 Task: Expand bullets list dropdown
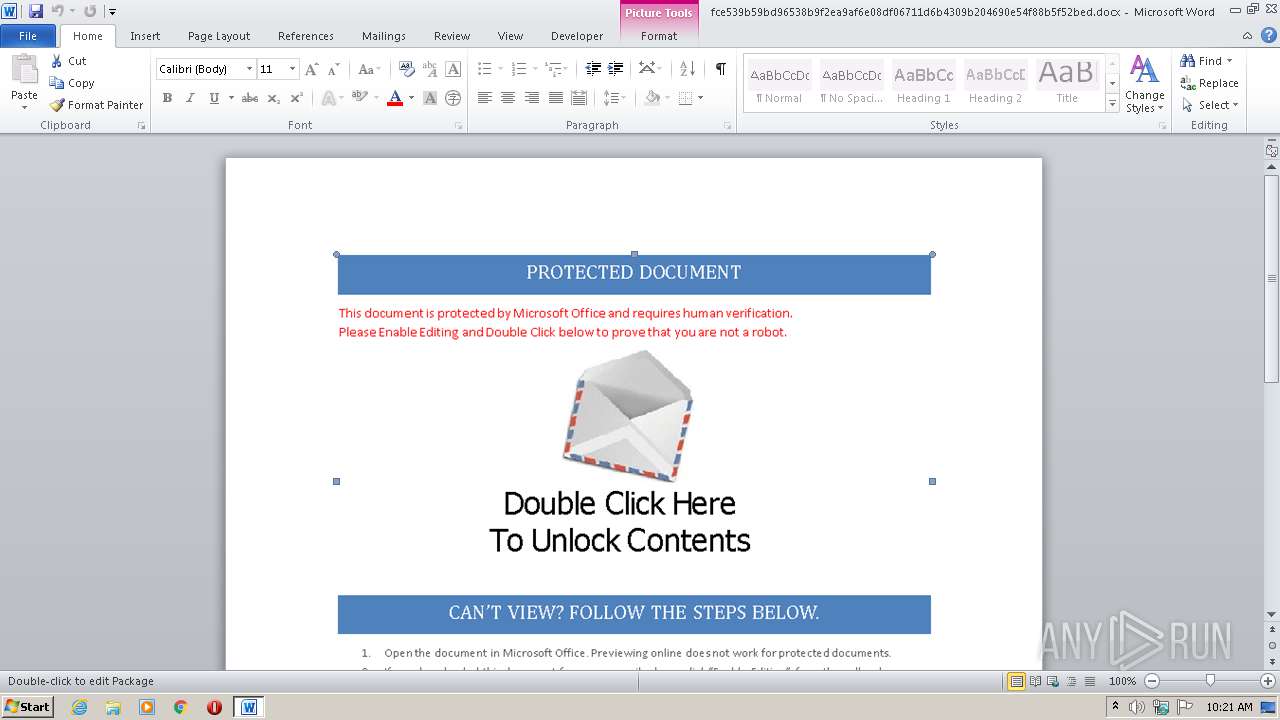point(501,69)
